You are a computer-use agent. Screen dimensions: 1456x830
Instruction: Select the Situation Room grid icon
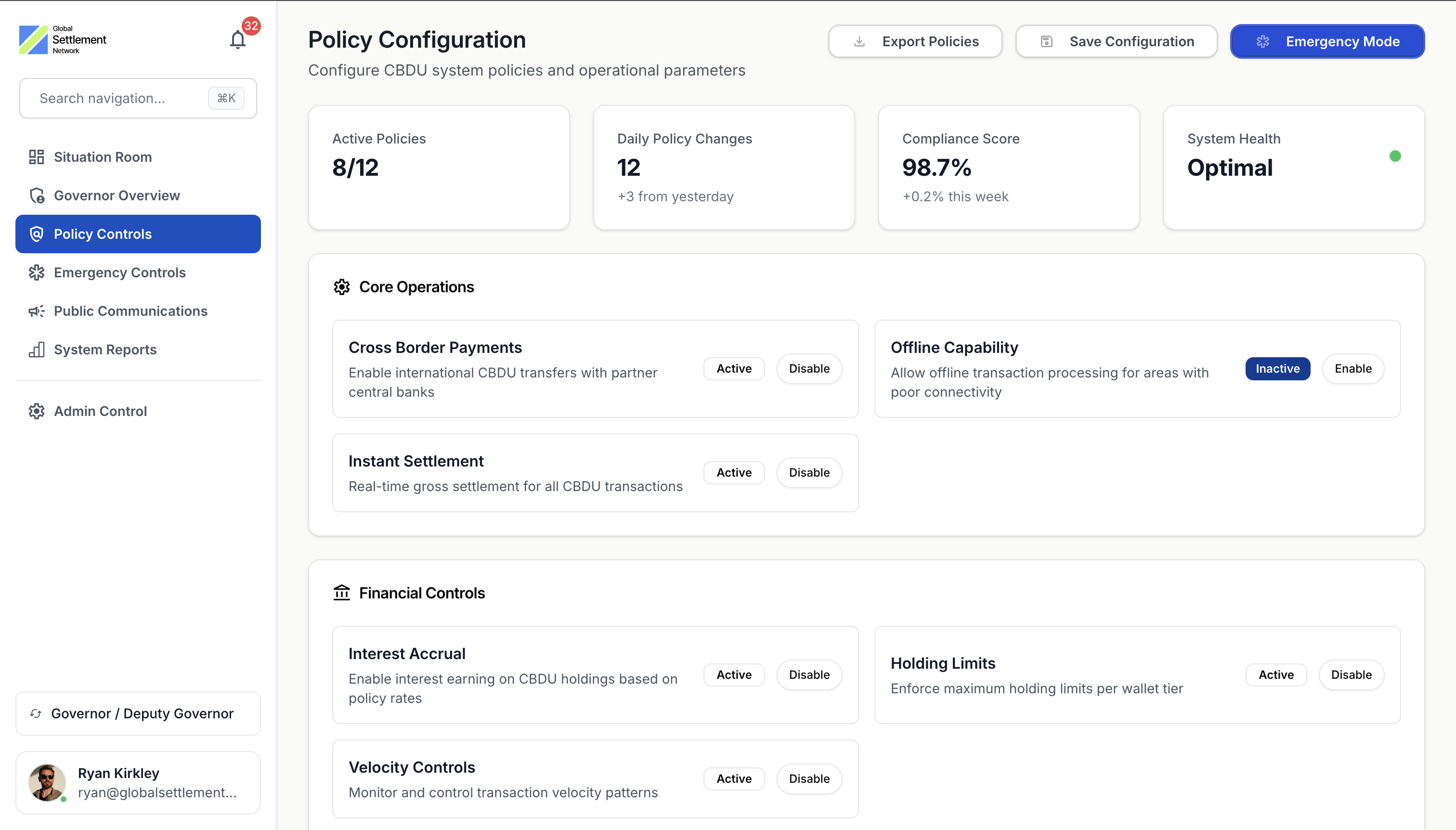[36, 157]
